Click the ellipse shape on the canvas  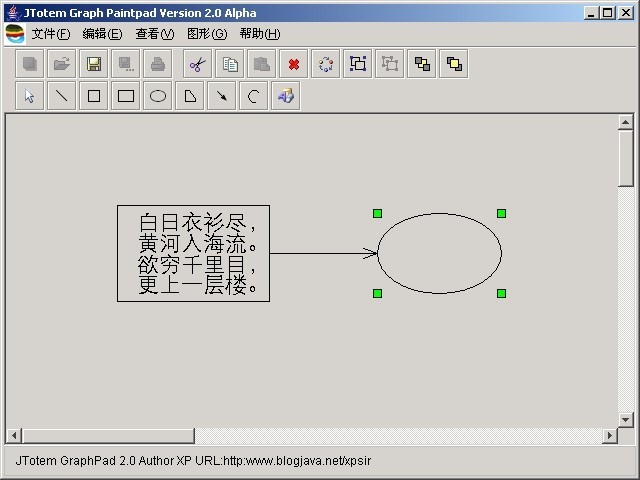(440, 253)
